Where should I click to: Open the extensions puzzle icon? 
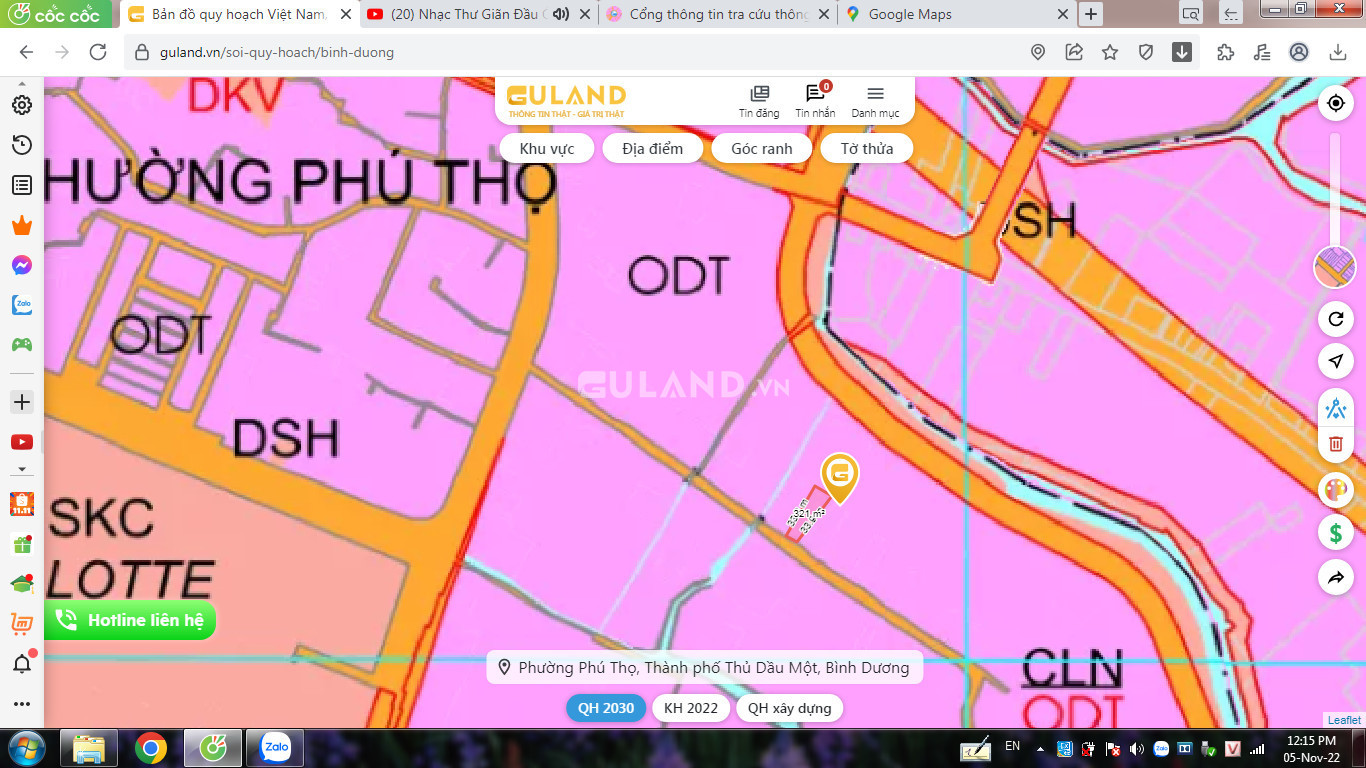1226,52
